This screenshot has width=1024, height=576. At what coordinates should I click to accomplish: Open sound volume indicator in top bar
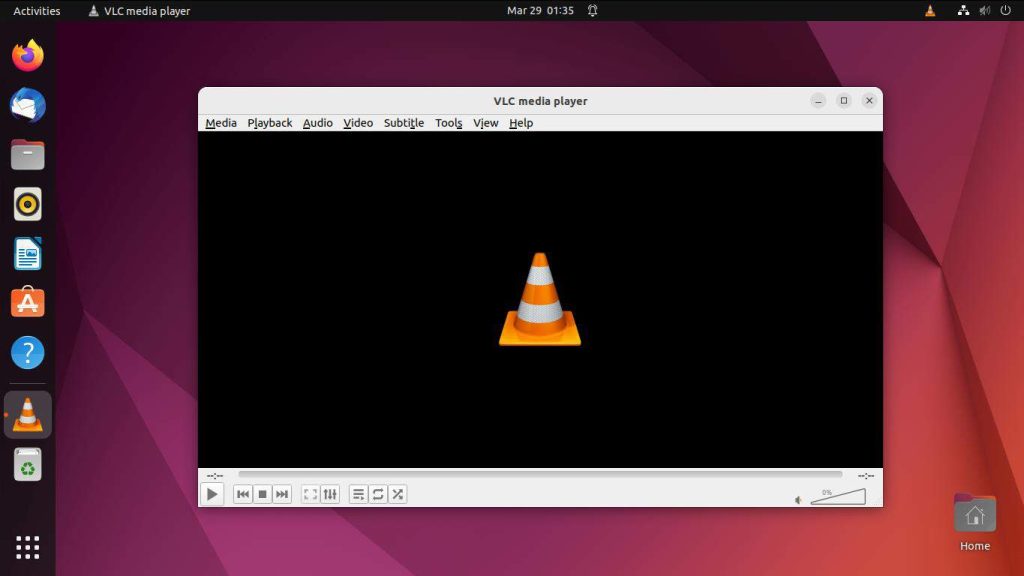[x=985, y=10]
